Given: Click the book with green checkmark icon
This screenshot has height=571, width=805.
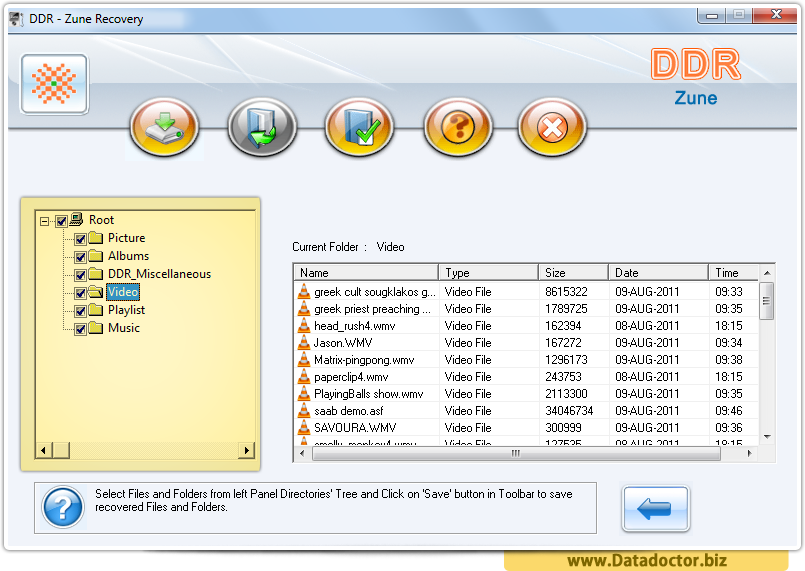Looking at the screenshot, I should click(x=359, y=127).
